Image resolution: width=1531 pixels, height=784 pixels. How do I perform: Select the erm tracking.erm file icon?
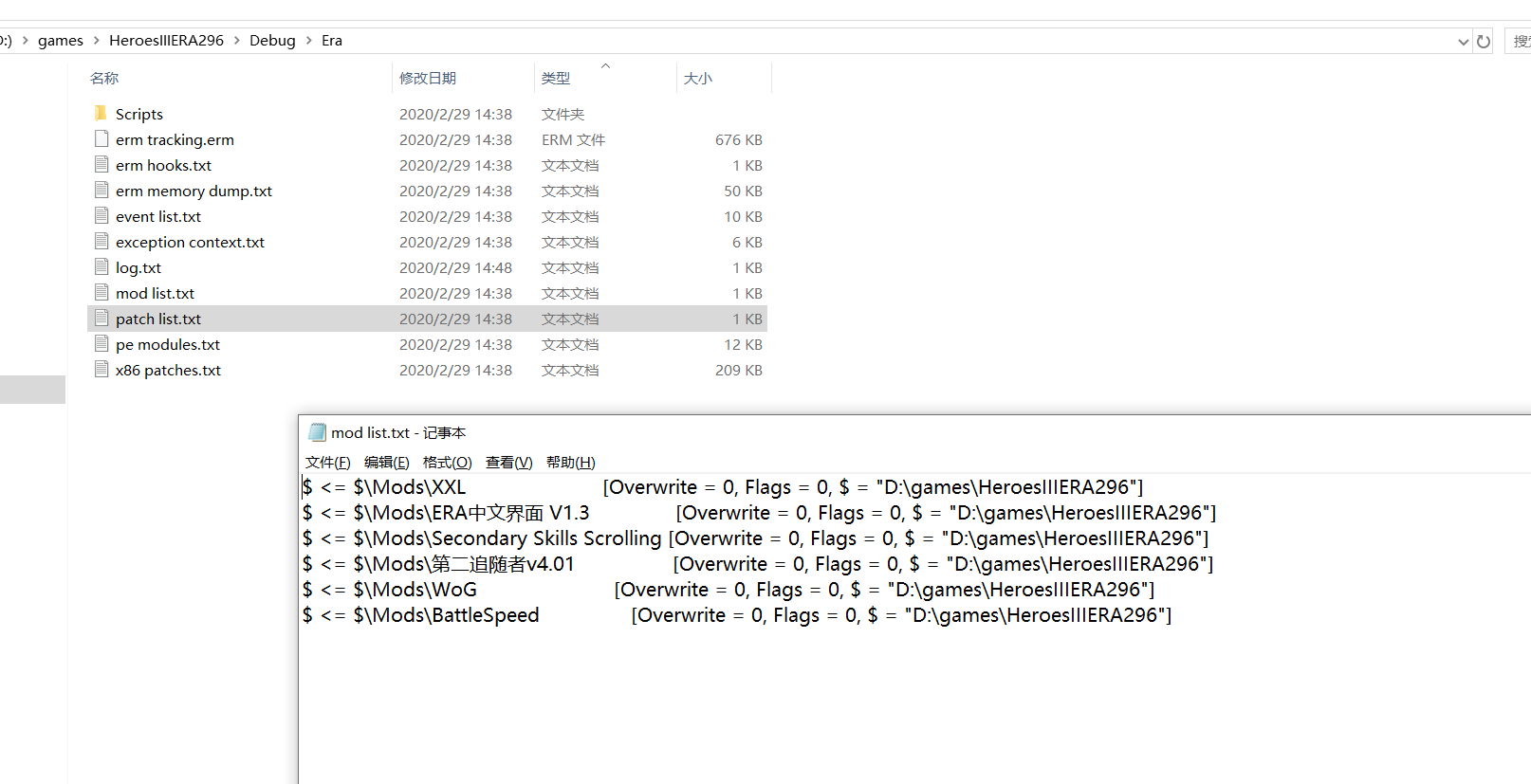(101, 138)
